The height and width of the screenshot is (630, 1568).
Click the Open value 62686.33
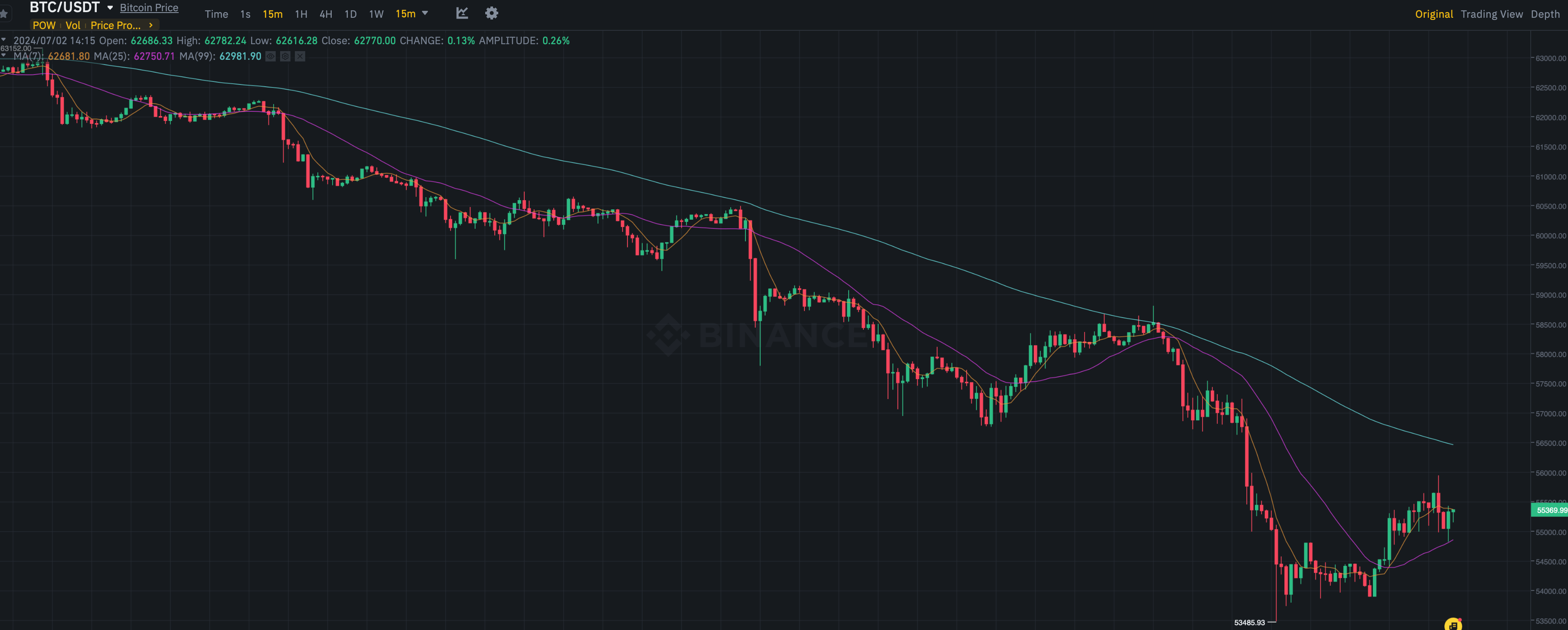pyautogui.click(x=152, y=41)
